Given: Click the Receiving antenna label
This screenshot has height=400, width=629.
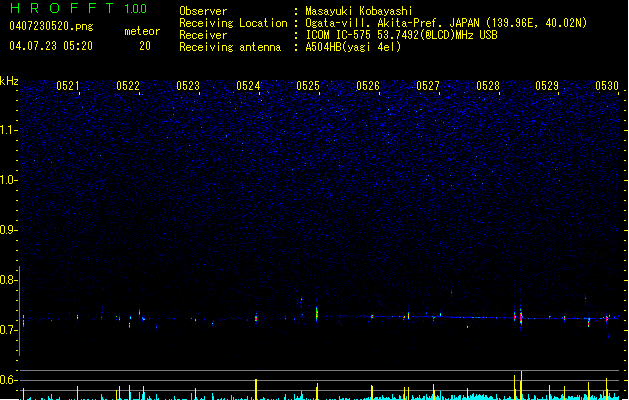Looking at the screenshot, I should (230, 47).
